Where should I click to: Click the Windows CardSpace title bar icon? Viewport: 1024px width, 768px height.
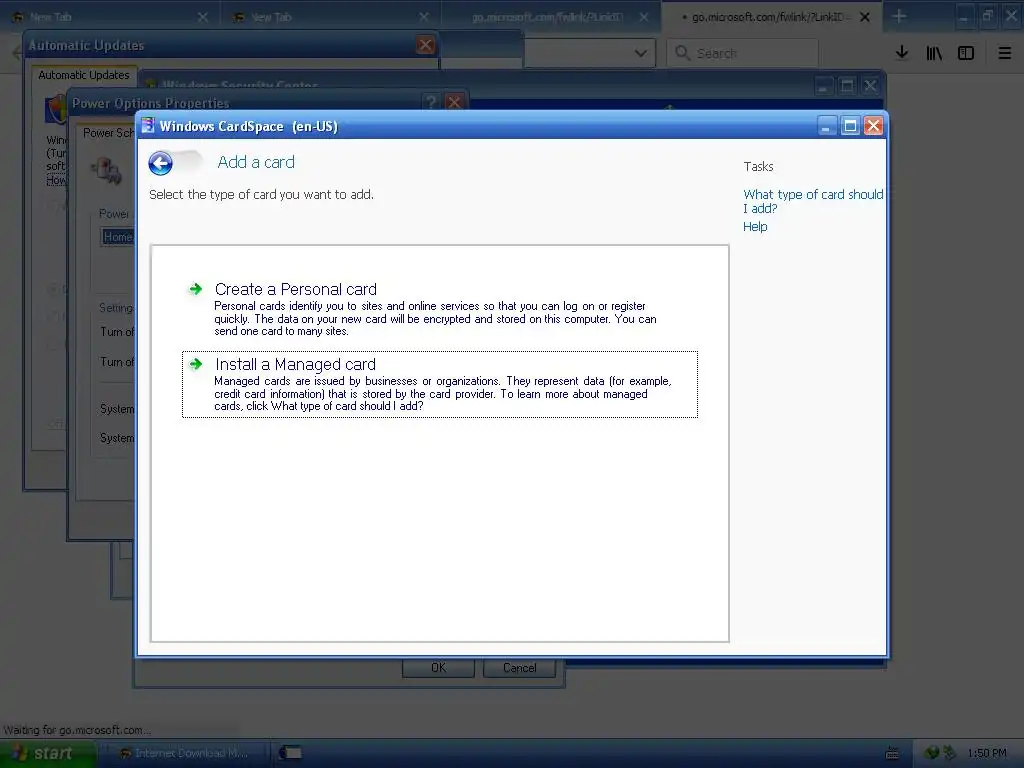click(x=148, y=125)
